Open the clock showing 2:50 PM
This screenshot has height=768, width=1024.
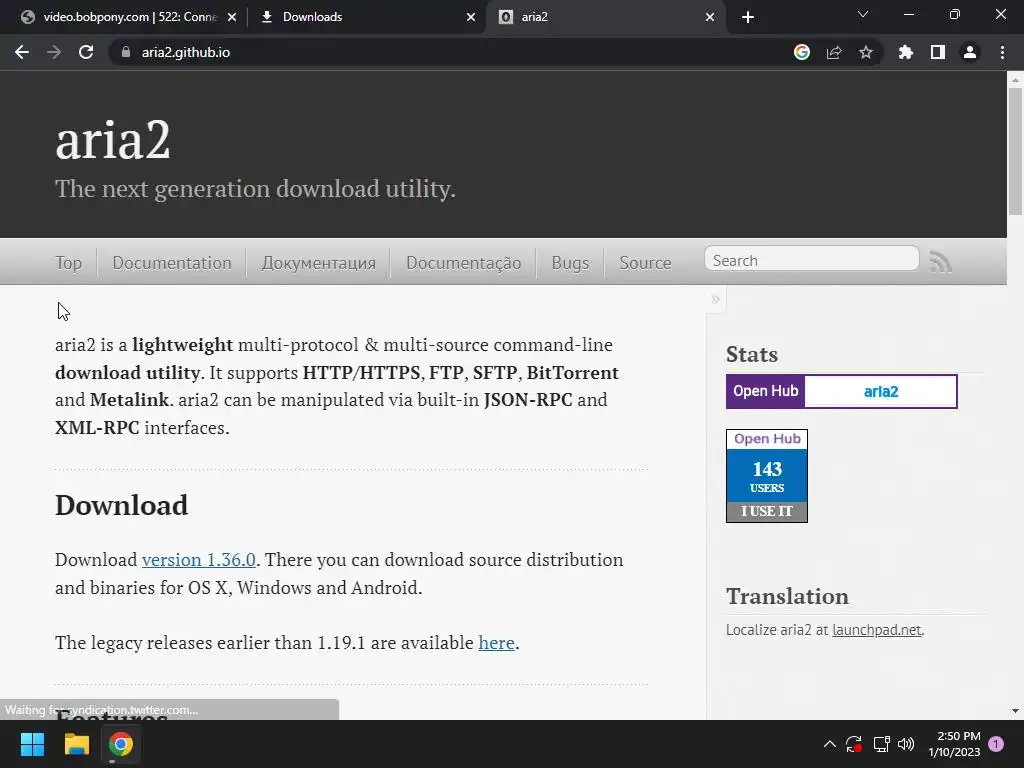click(954, 744)
